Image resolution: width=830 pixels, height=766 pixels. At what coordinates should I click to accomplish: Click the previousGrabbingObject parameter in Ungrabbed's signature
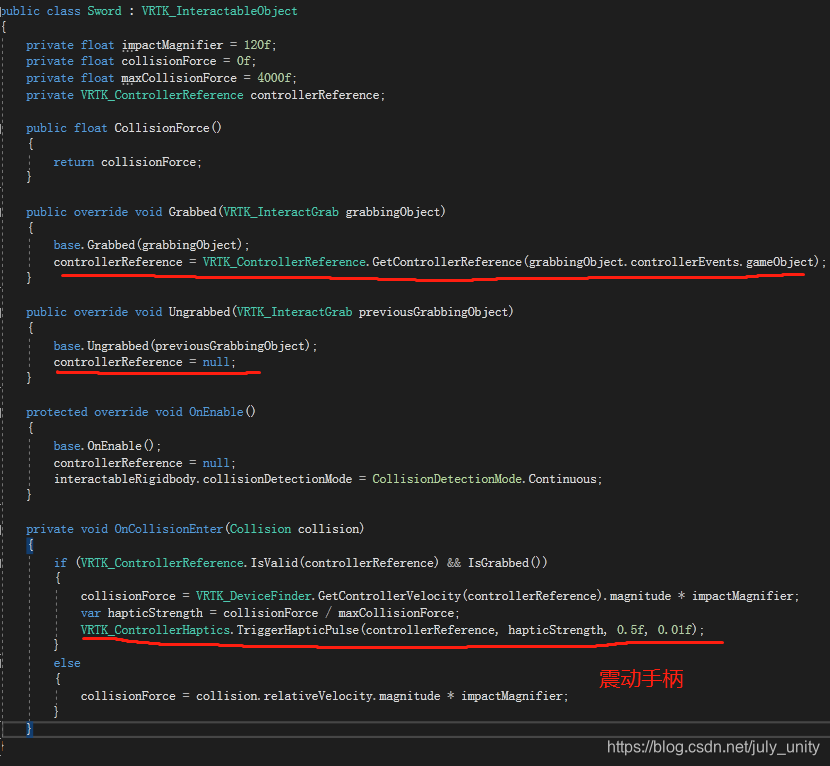[x=434, y=312]
